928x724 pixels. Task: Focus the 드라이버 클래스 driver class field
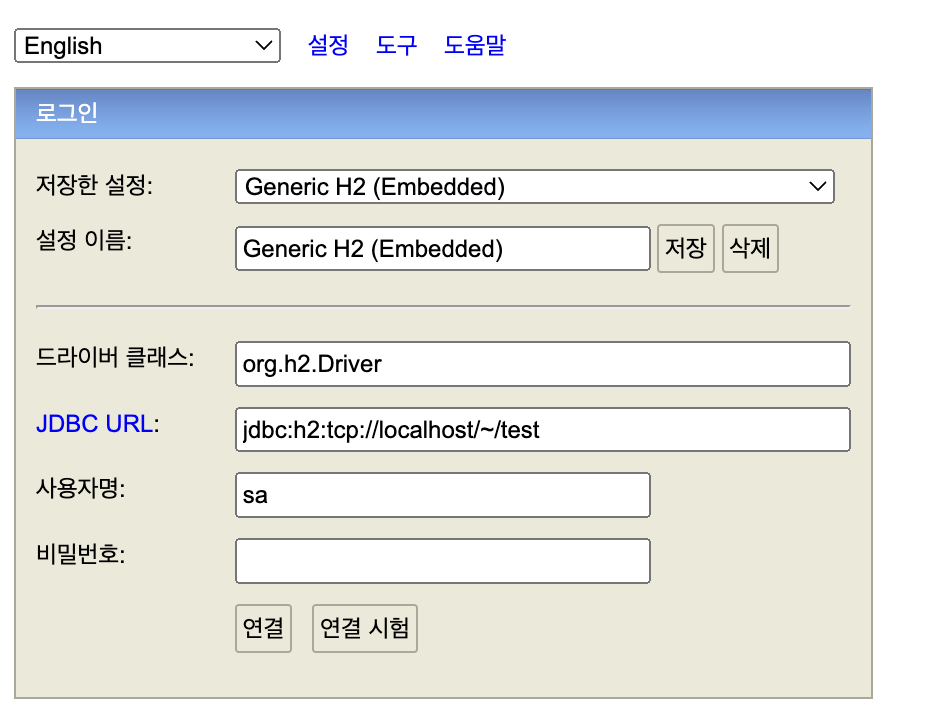542,364
